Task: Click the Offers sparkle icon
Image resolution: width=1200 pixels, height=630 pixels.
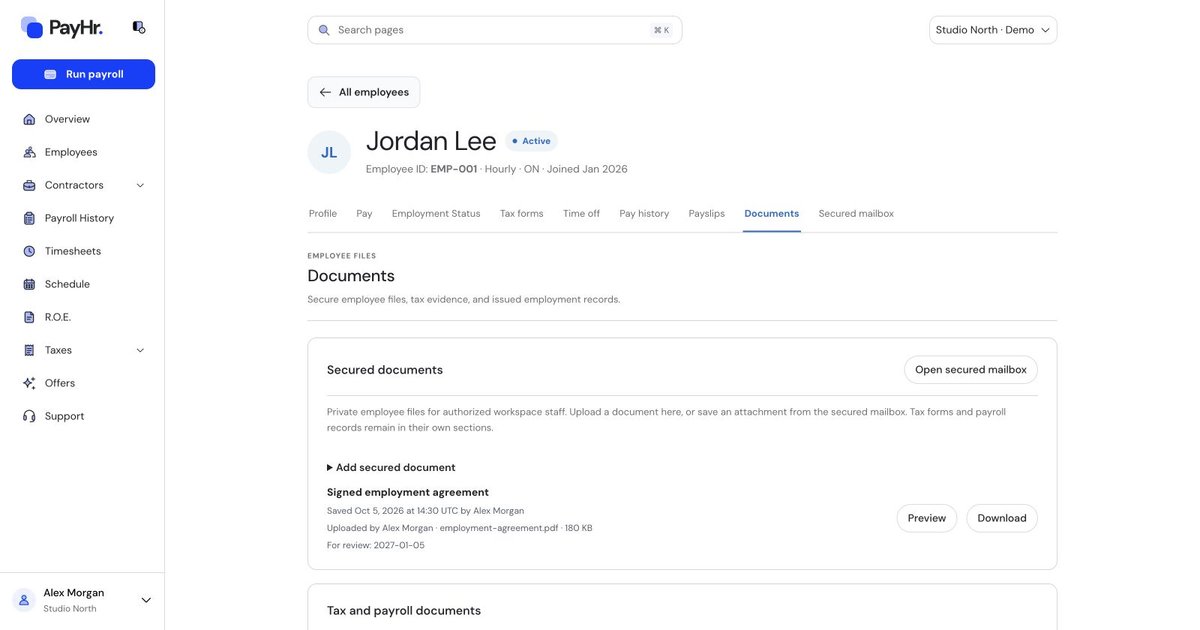Action: click(x=29, y=383)
